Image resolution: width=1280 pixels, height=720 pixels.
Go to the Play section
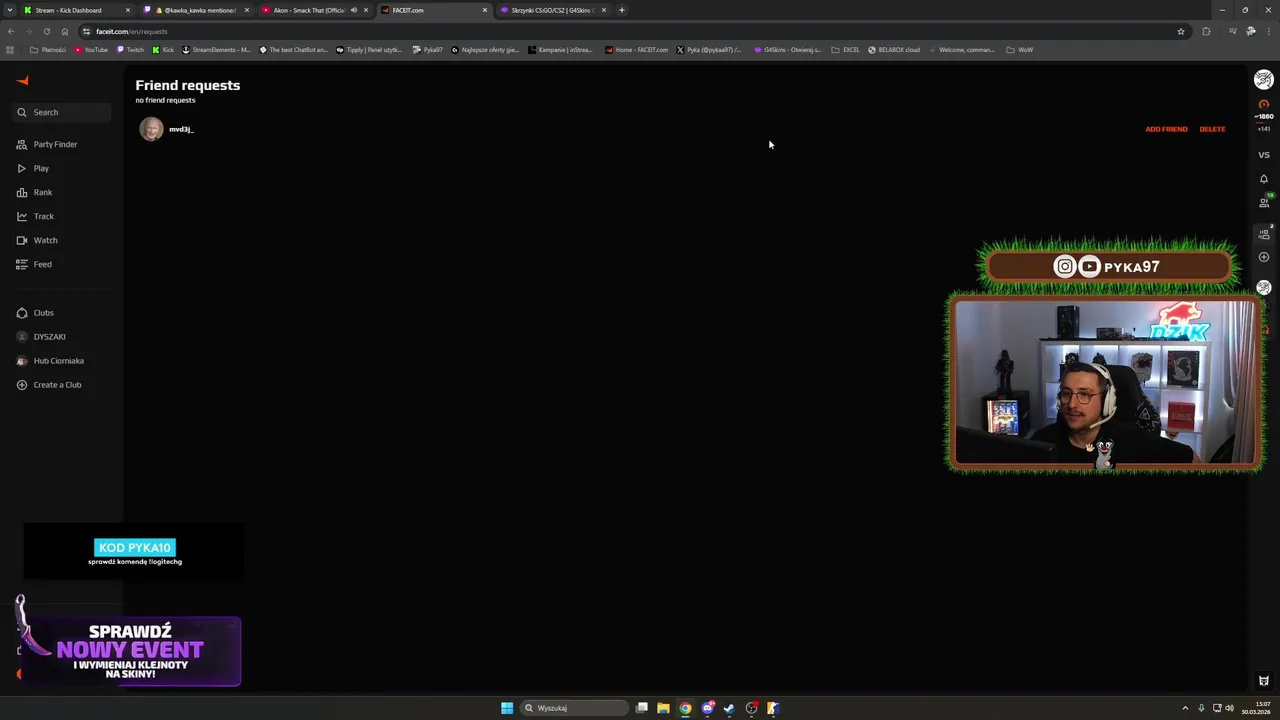(33, 168)
